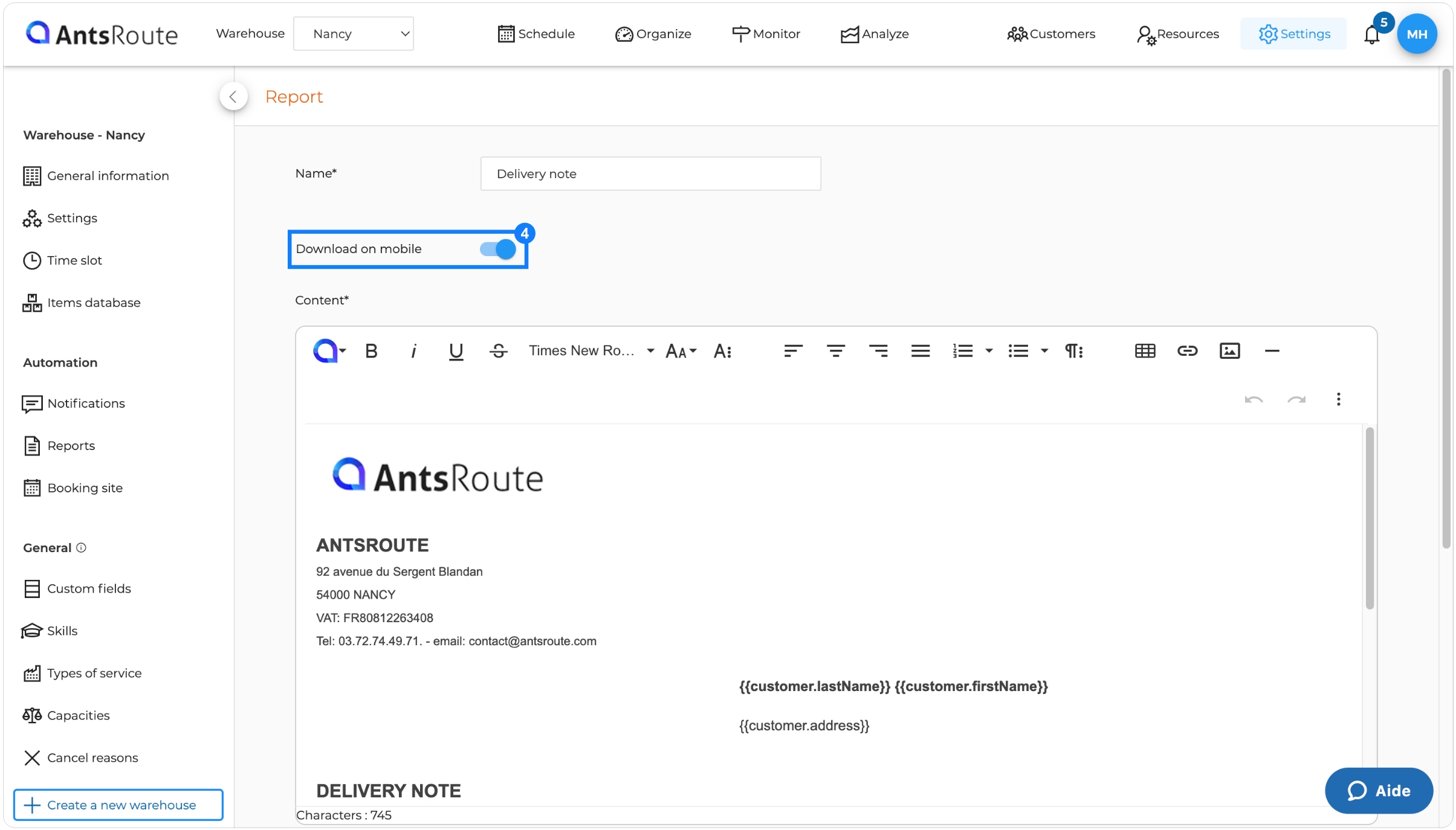Redo the last edit
1456x830 pixels.
point(1296,399)
